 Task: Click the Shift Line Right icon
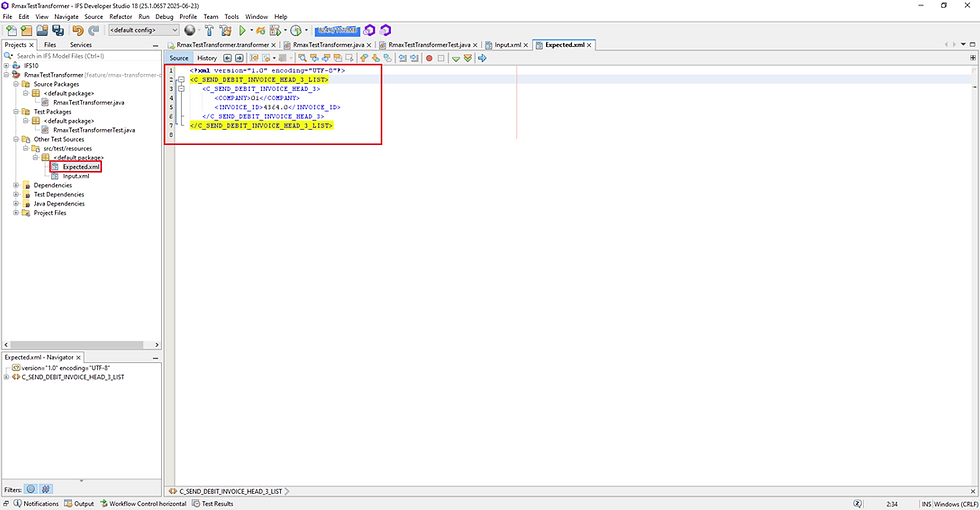[414, 58]
